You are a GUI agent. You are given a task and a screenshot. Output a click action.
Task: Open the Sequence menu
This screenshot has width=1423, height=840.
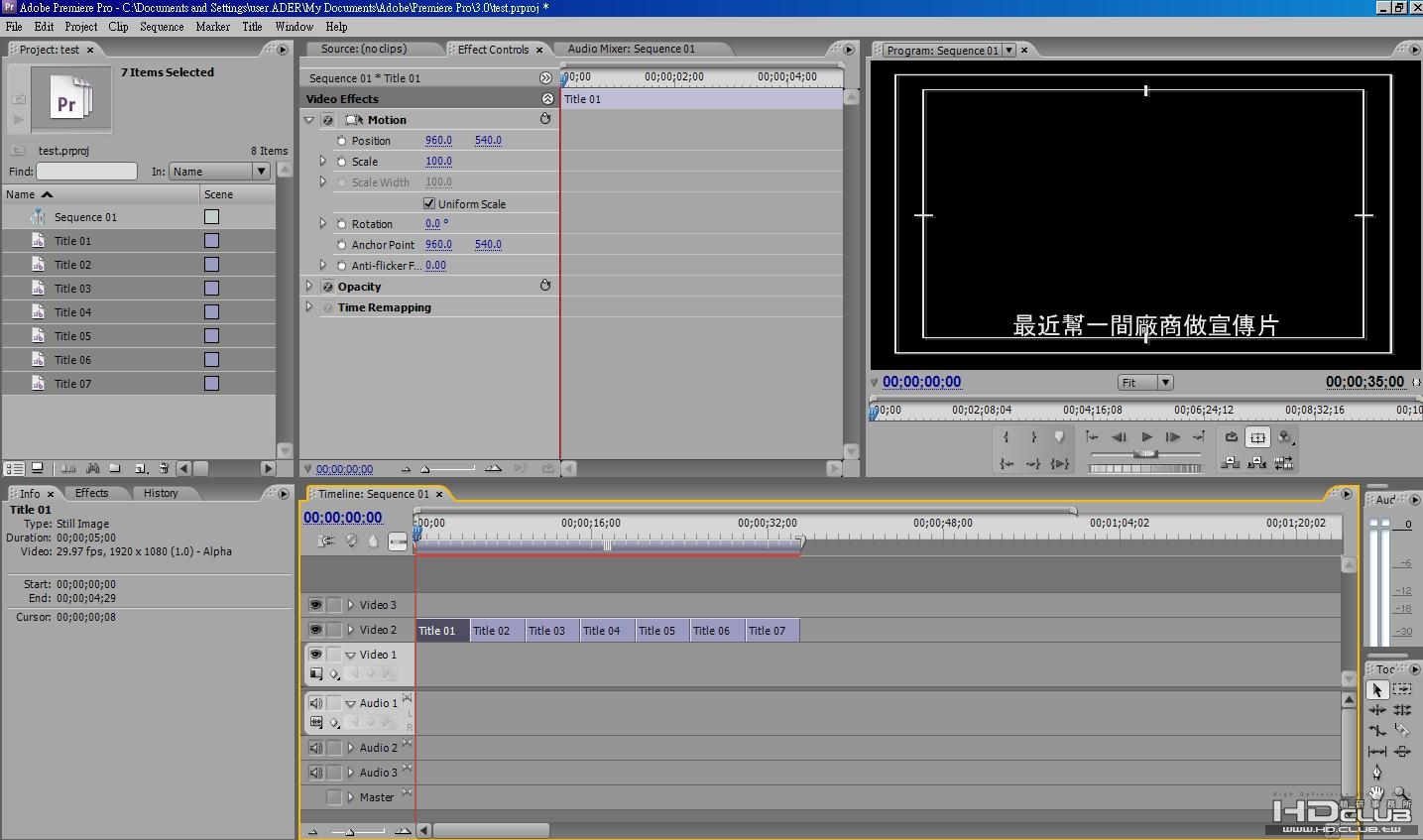162,27
